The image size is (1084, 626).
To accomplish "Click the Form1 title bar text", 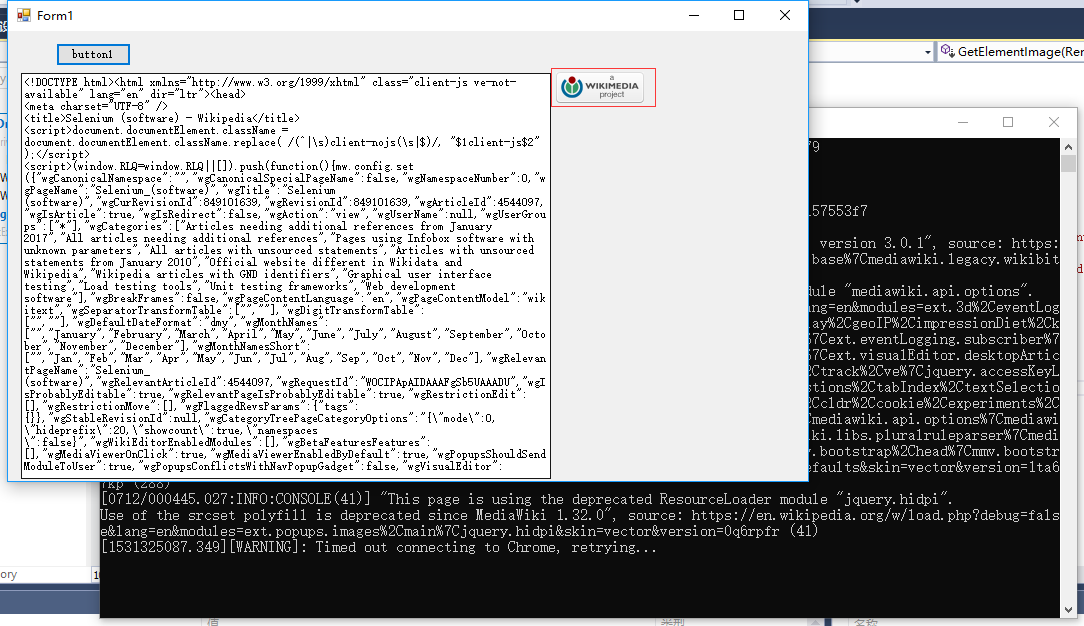I will coord(55,16).
